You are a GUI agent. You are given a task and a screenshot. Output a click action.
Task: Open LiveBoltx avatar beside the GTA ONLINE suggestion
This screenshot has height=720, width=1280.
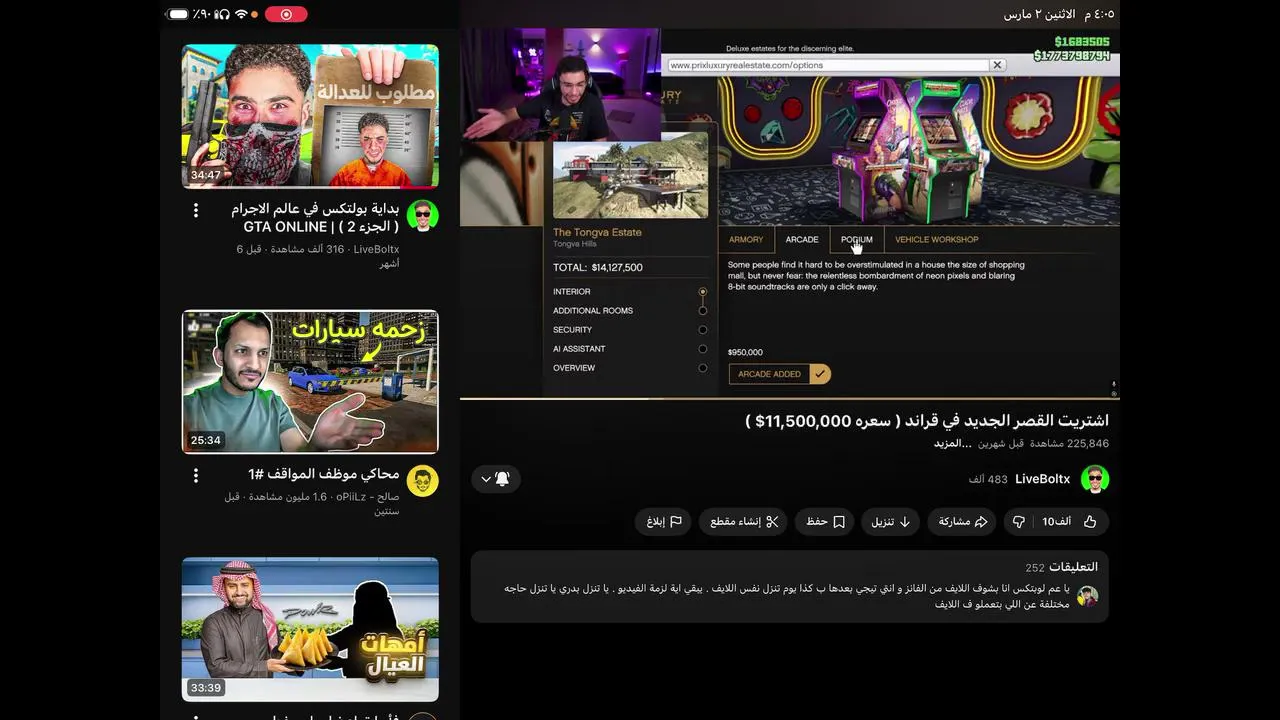[423, 216]
